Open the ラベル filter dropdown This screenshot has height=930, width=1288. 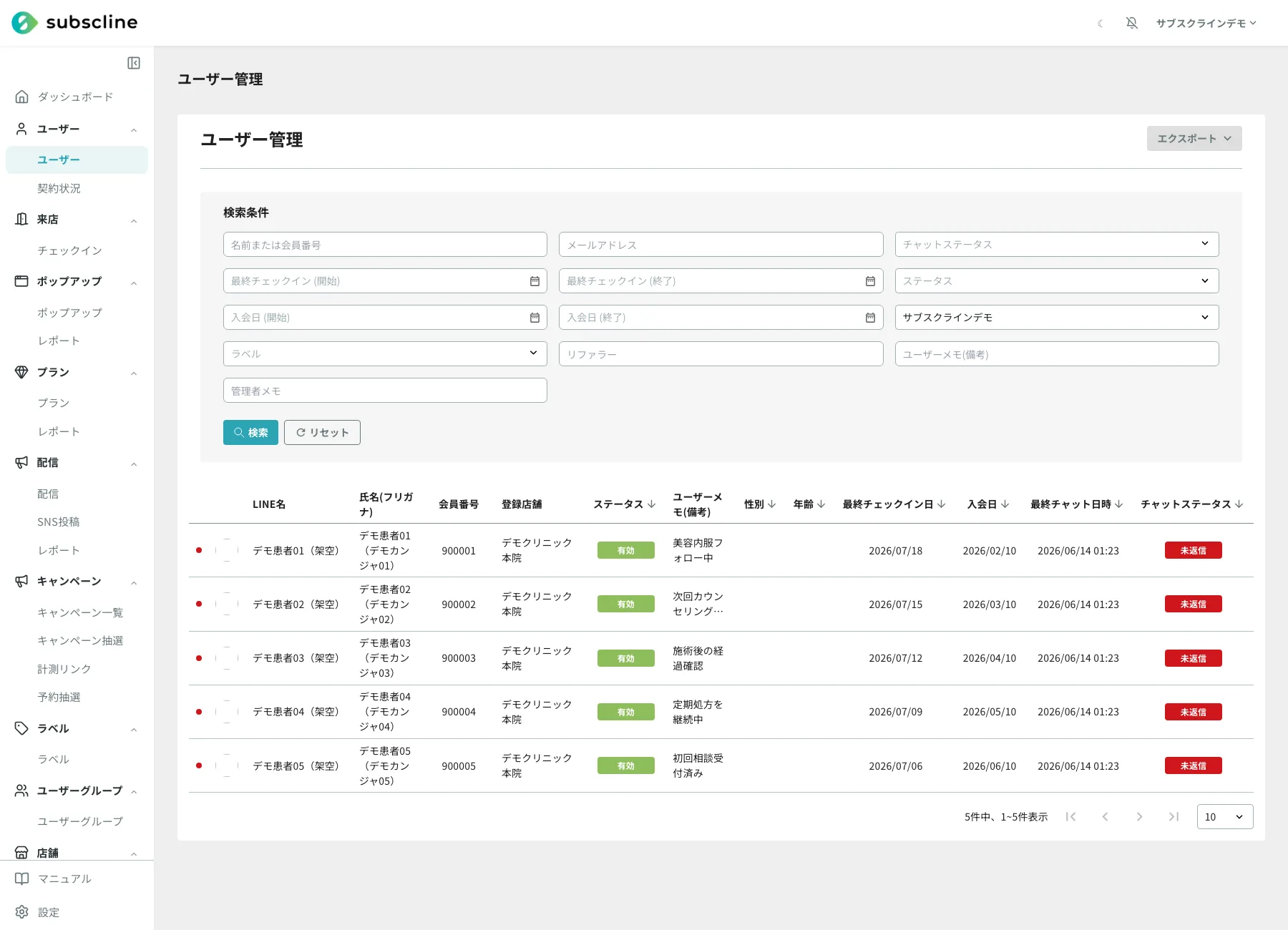pos(385,354)
